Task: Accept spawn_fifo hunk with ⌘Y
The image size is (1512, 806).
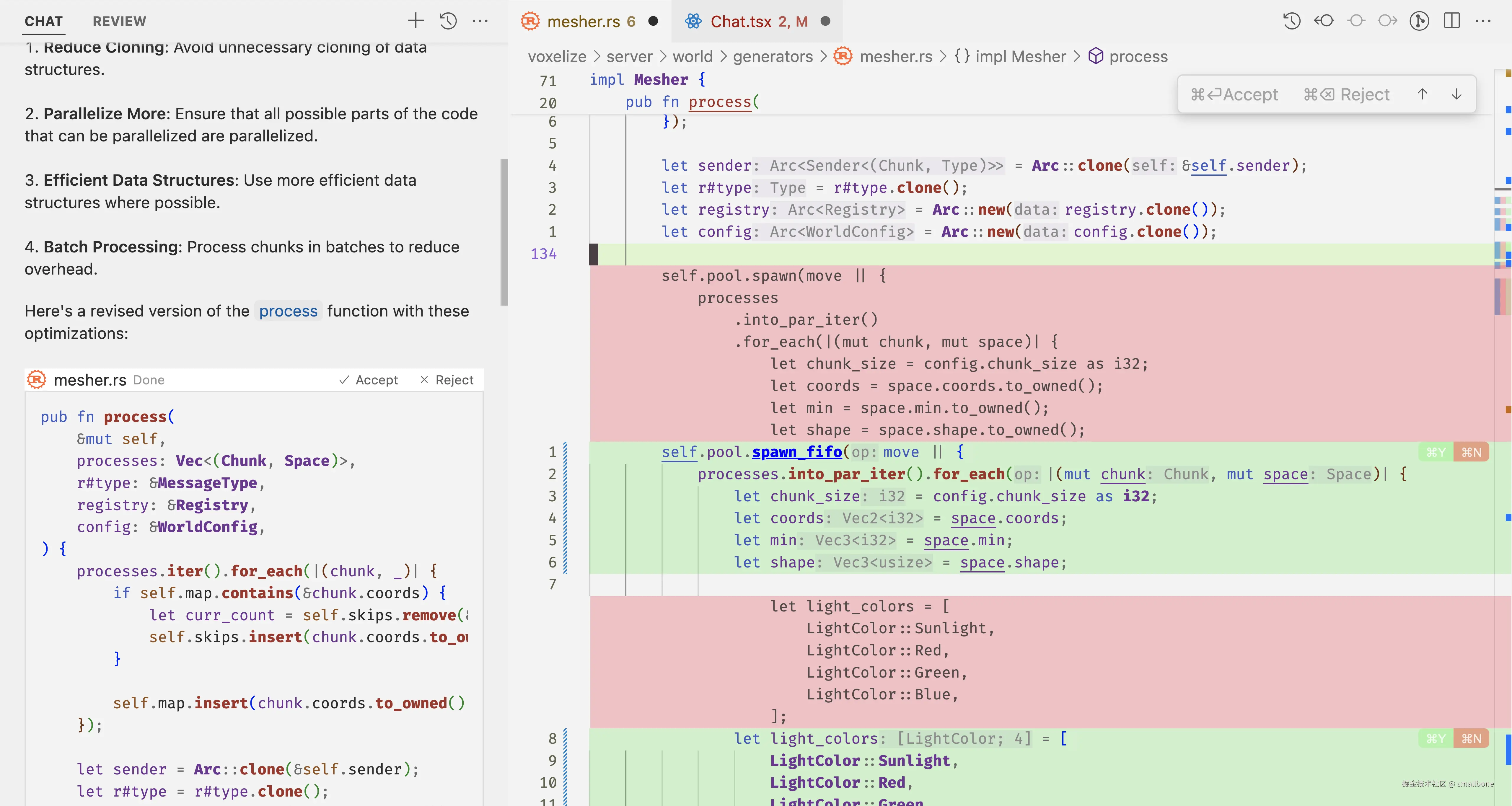Action: point(1436,452)
